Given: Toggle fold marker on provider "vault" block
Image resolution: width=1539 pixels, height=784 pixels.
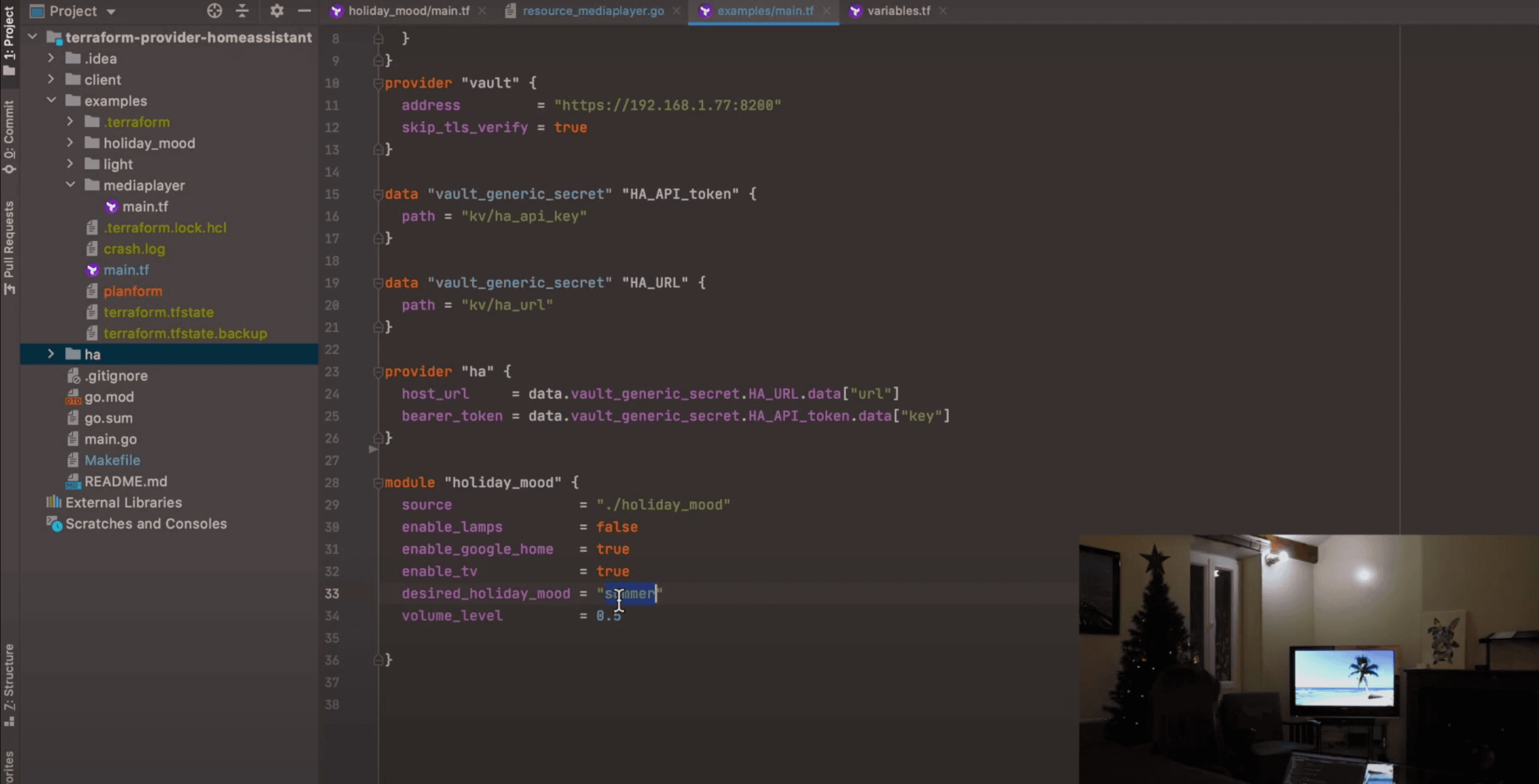Looking at the screenshot, I should tap(377, 83).
